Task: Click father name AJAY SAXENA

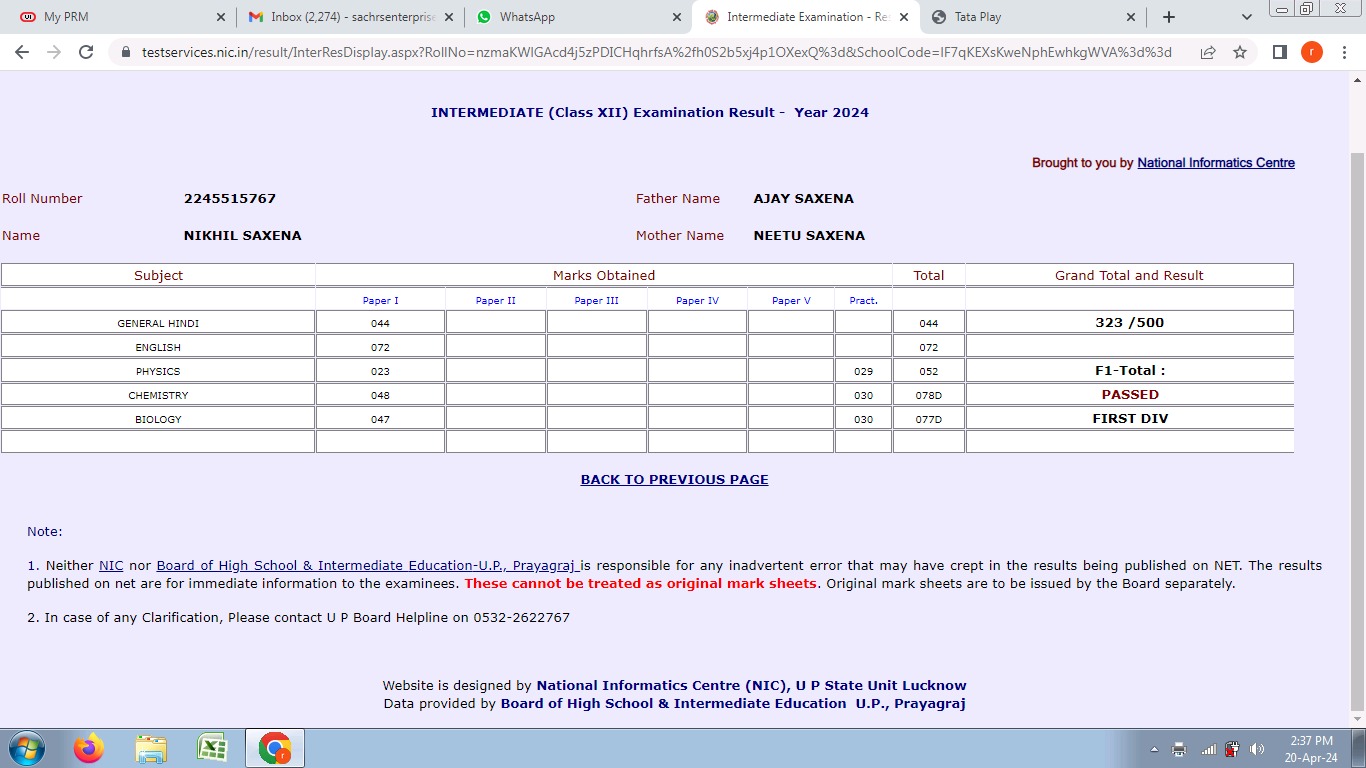Action: click(x=804, y=199)
